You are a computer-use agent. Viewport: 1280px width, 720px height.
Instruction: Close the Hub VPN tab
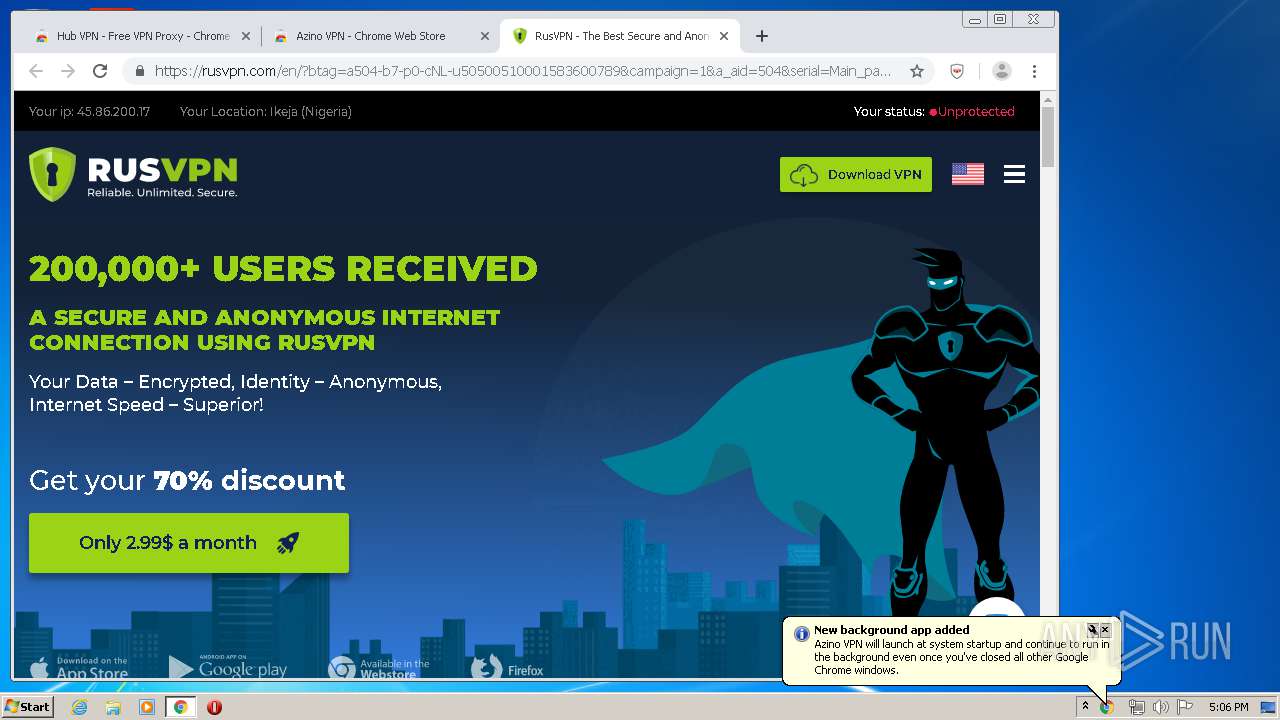click(x=245, y=36)
